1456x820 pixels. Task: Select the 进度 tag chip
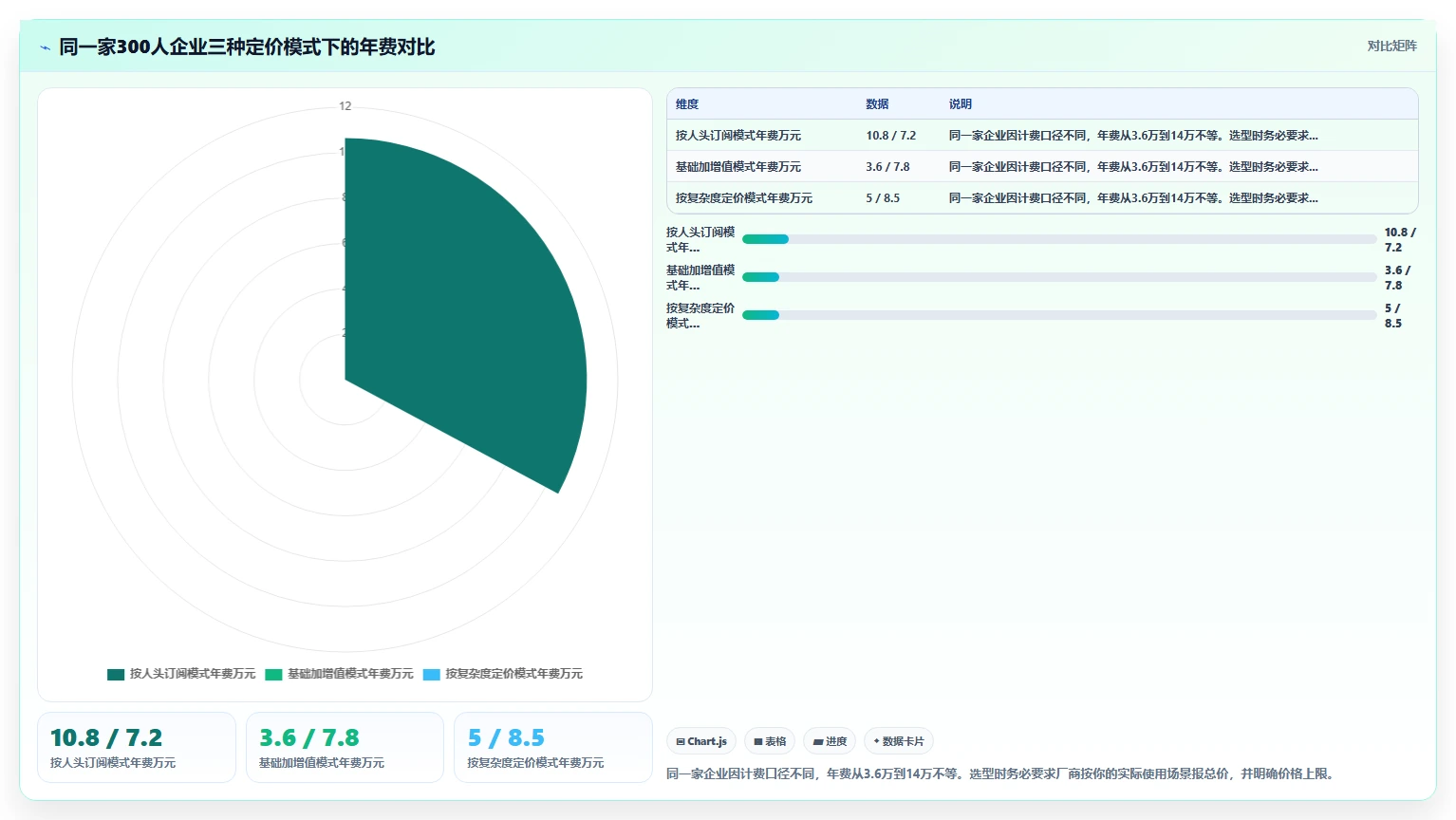(830, 741)
